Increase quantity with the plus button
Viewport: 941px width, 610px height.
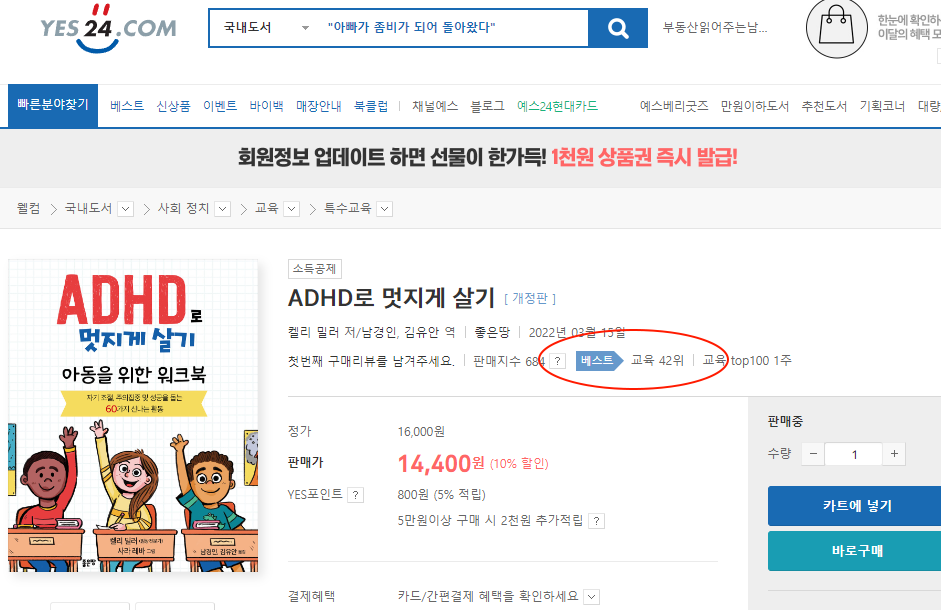click(x=894, y=454)
